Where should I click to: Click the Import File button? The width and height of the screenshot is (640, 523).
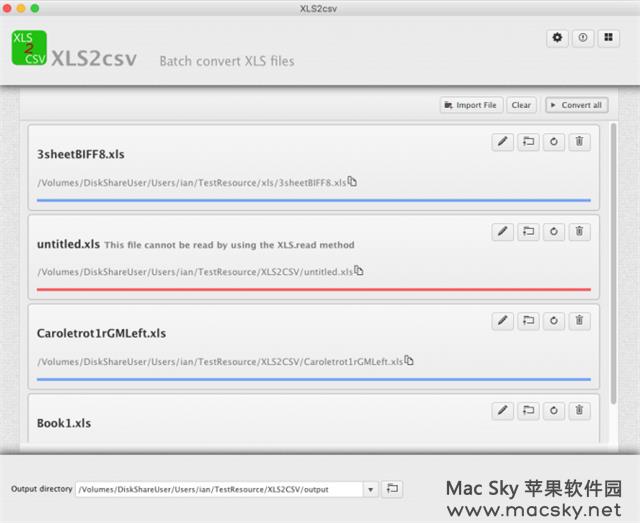tap(471, 105)
